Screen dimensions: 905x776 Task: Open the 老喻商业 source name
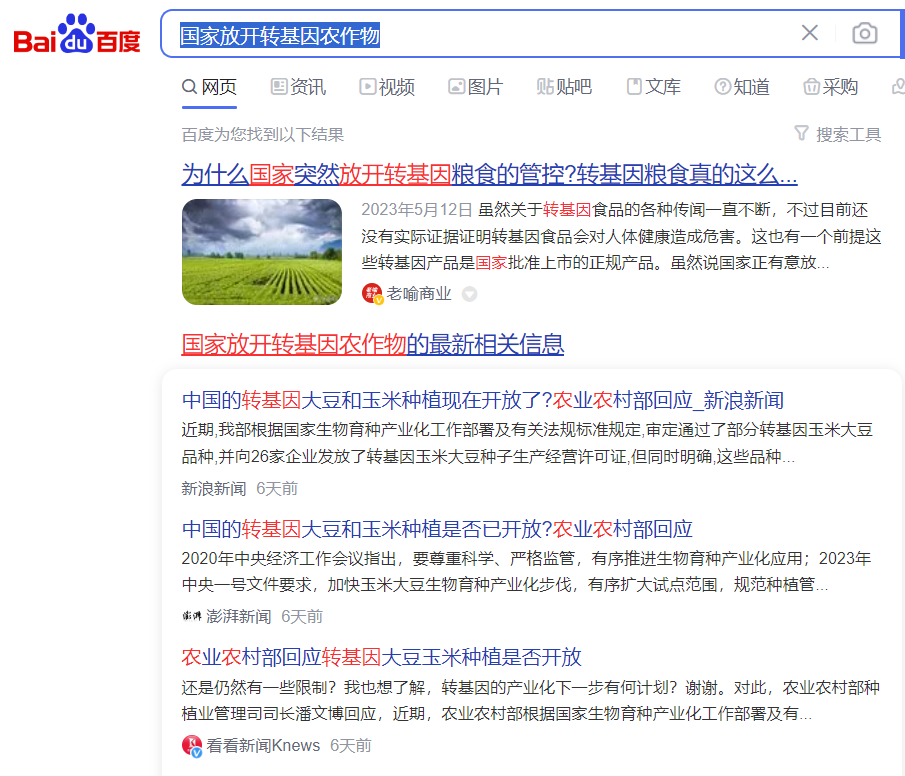coord(419,294)
